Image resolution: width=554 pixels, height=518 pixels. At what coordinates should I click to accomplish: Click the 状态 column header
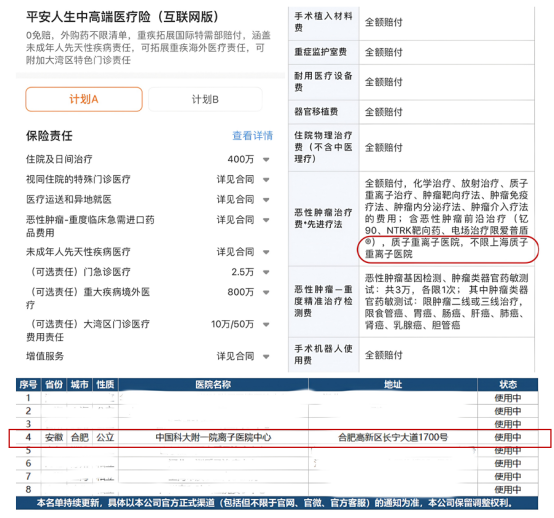coord(508,384)
